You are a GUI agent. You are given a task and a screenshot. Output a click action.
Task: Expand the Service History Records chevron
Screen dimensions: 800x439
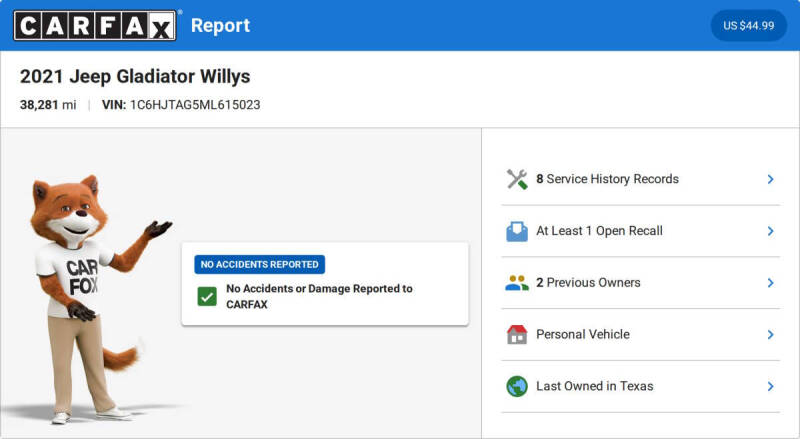770,179
